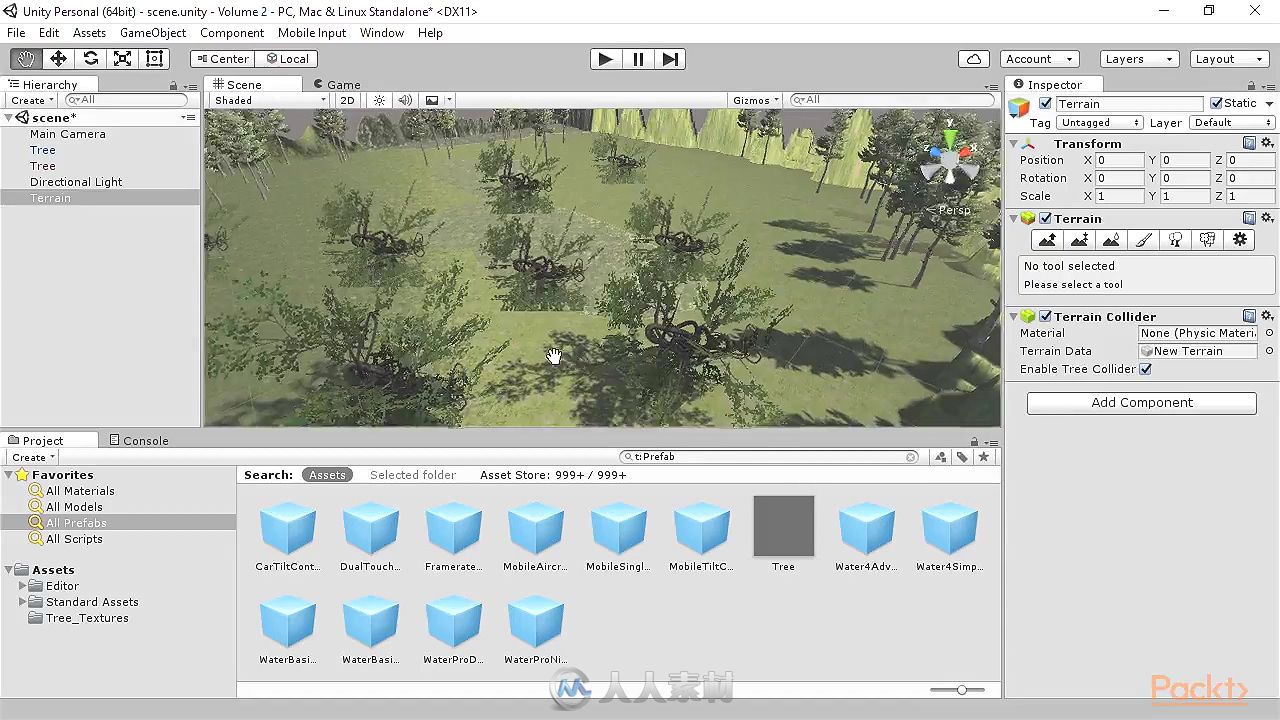
Task: Select the Move tool
Action: (58, 59)
